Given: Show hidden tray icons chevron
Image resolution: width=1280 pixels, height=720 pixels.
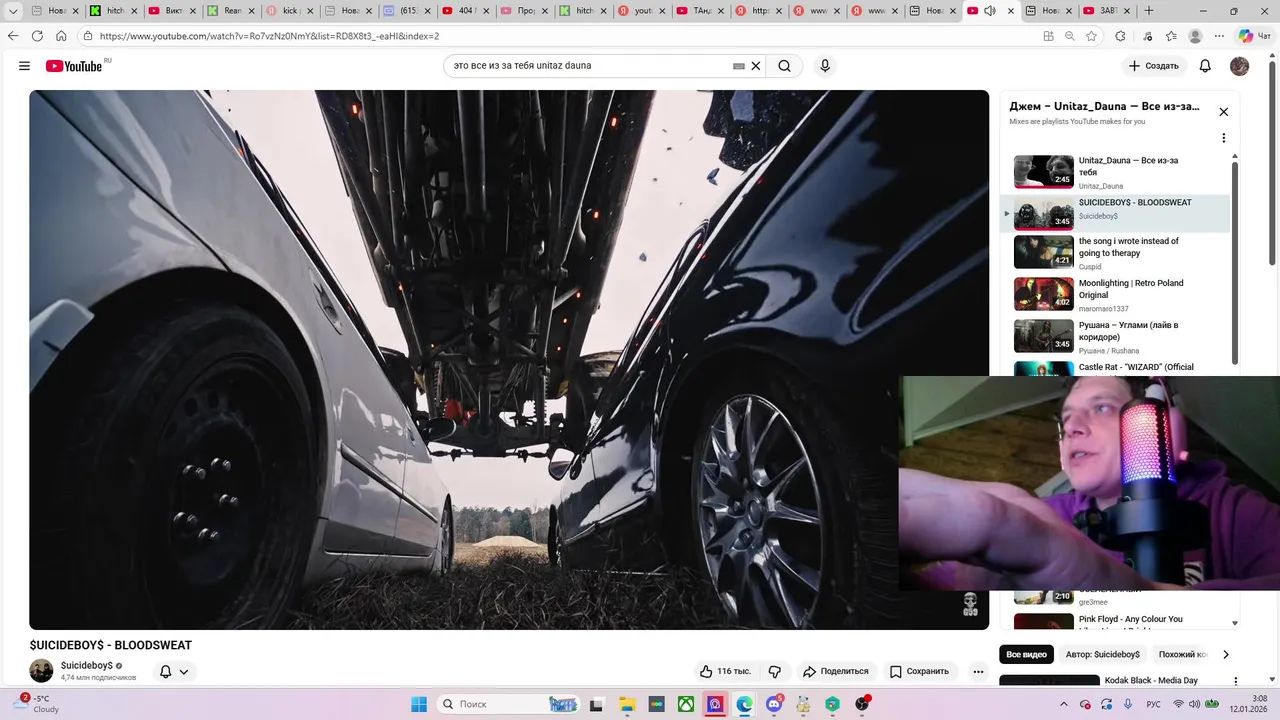Looking at the screenshot, I should point(1063,704).
